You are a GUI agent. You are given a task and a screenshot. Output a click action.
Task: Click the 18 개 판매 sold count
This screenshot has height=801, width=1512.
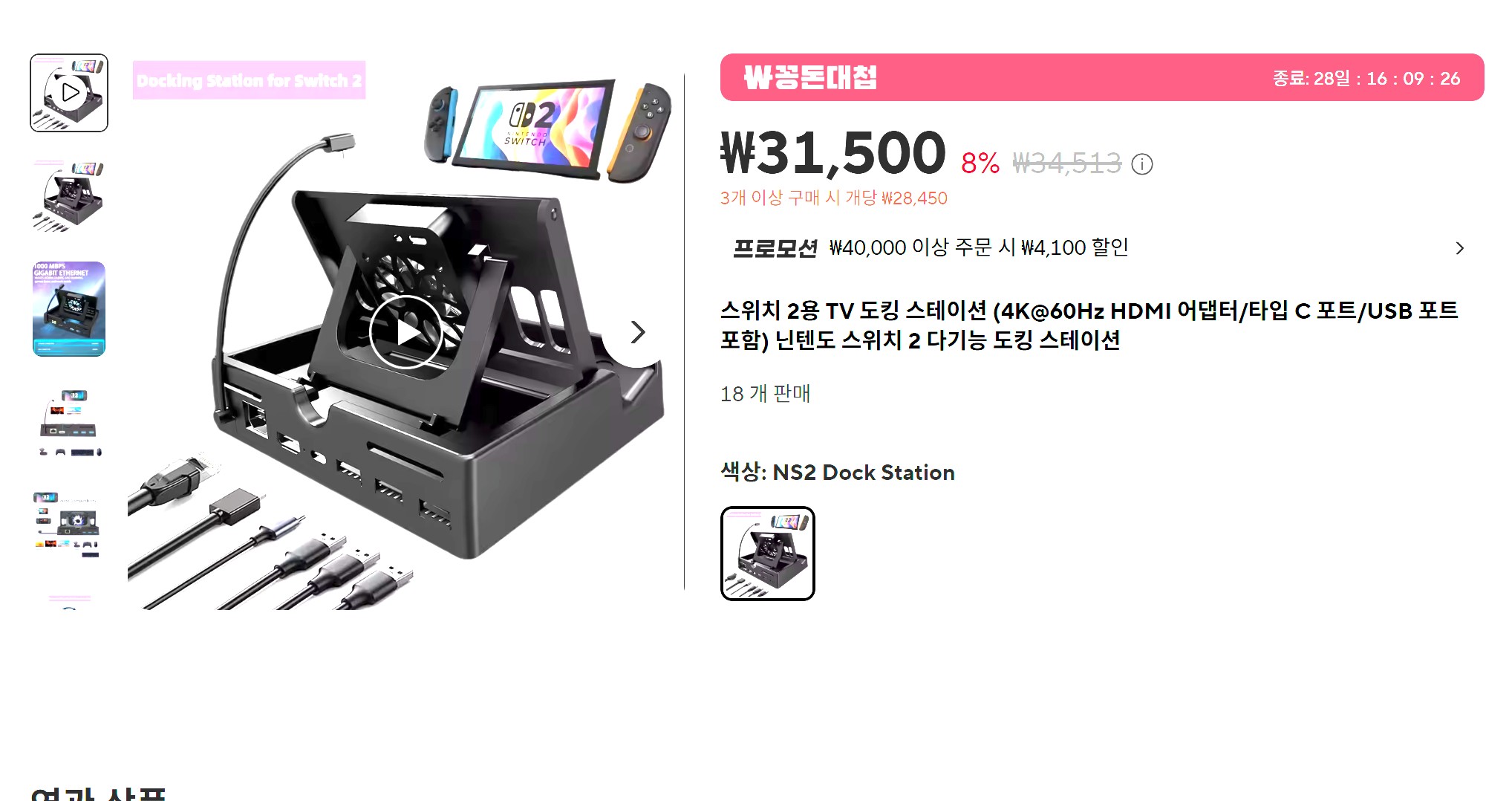pyautogui.click(x=766, y=393)
